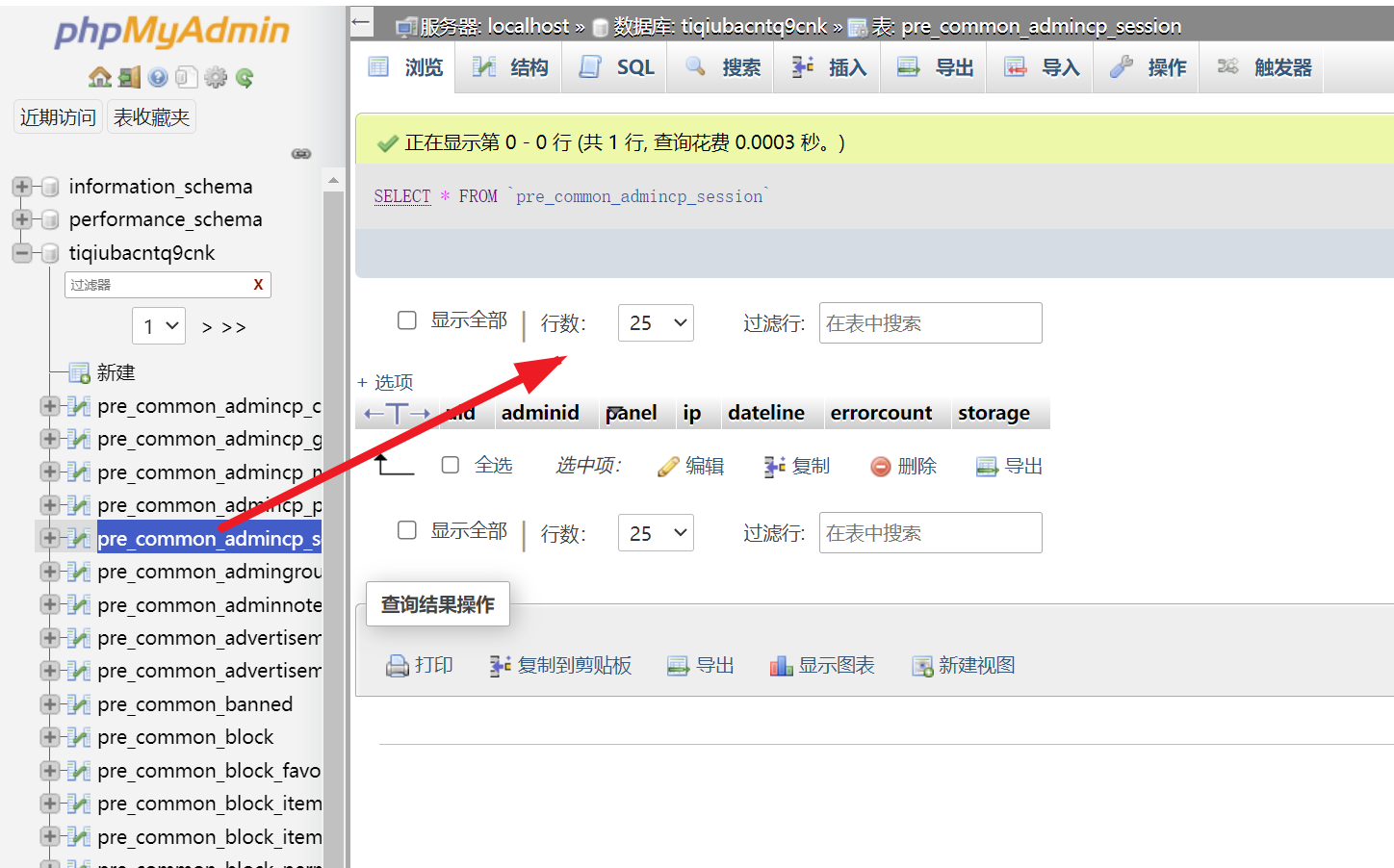Click the Home icon under phpMyAdmin logo
The height and width of the screenshot is (868, 1394).
pyautogui.click(x=99, y=78)
